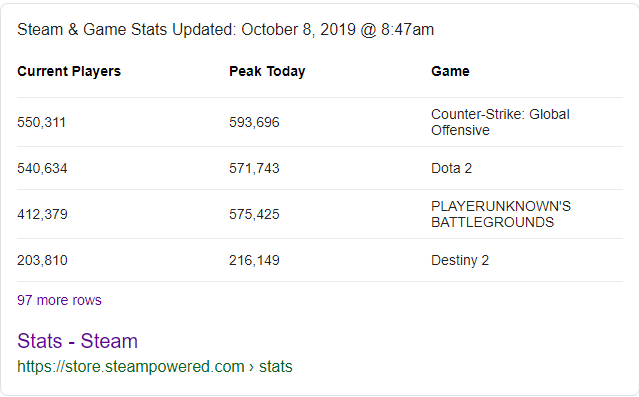Select the PLAYERUNKNOWN'S BATTLEGROUNDS game cell
The width and height of the screenshot is (639, 397).
tap(501, 214)
